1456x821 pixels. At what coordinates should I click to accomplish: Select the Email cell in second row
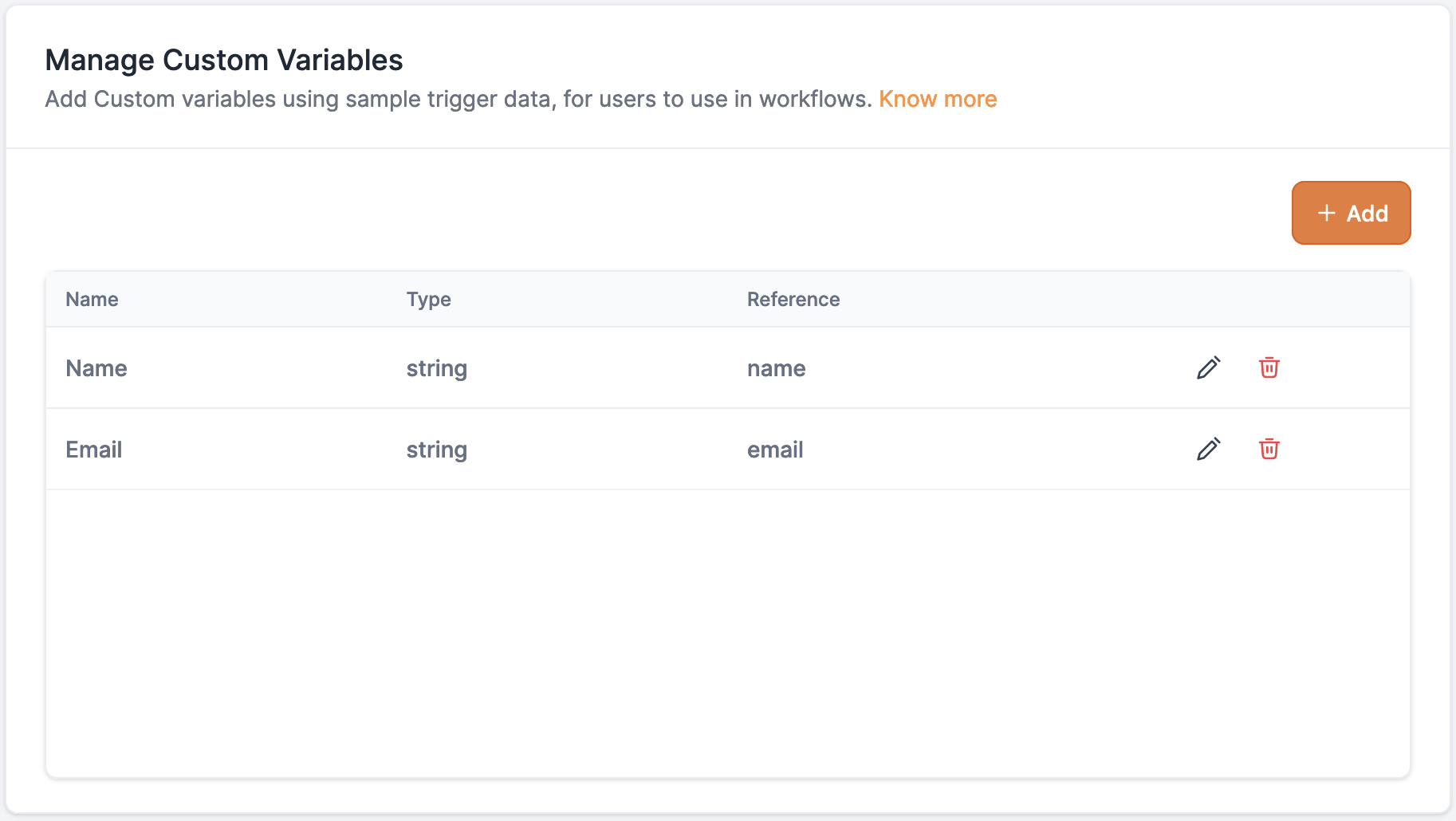(94, 450)
